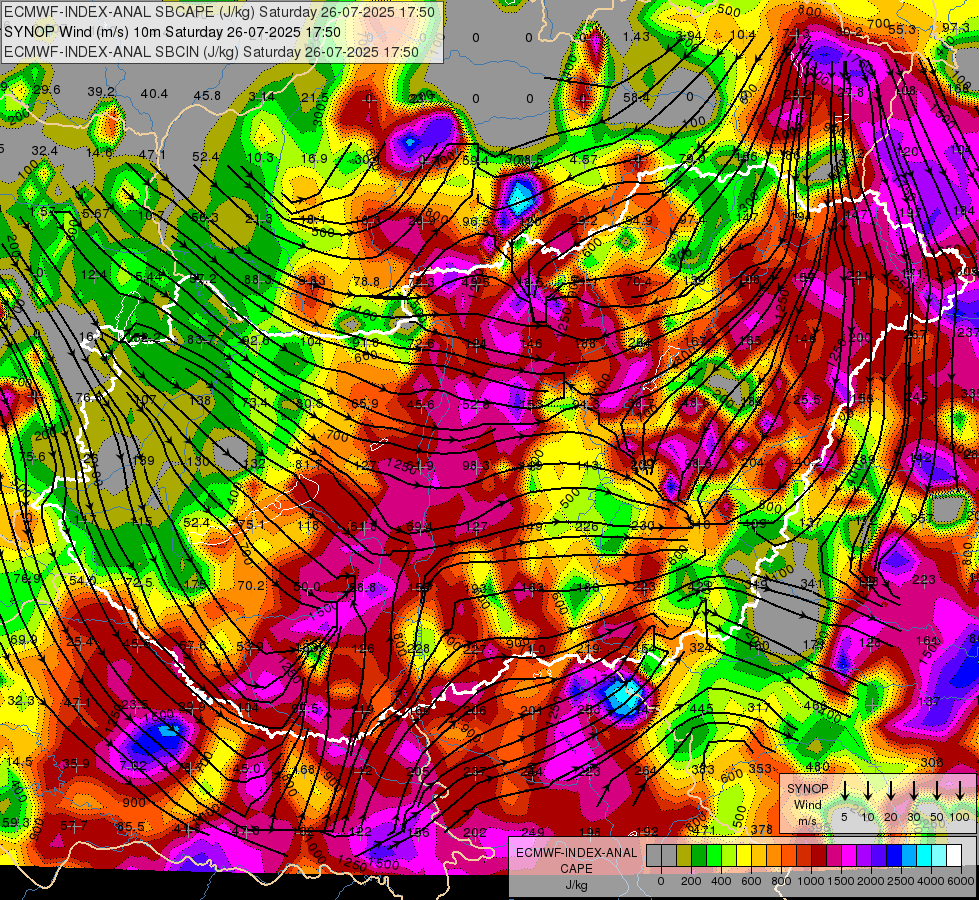The image size is (979, 900).
Task: Pick the pure yellow swatch in the CAPE scale
Action: 744,856
